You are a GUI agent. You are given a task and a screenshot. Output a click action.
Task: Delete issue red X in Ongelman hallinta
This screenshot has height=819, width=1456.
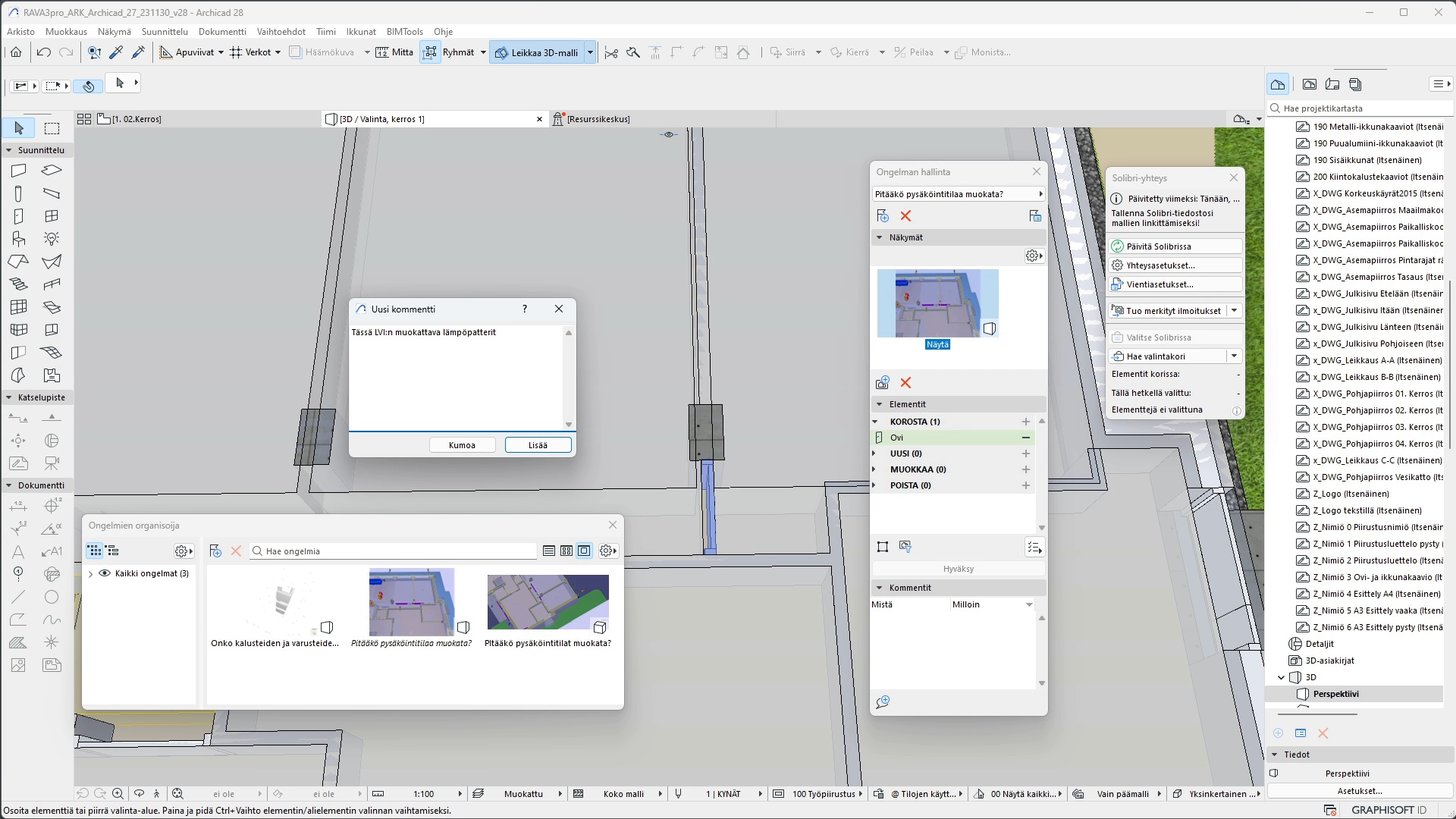905,216
